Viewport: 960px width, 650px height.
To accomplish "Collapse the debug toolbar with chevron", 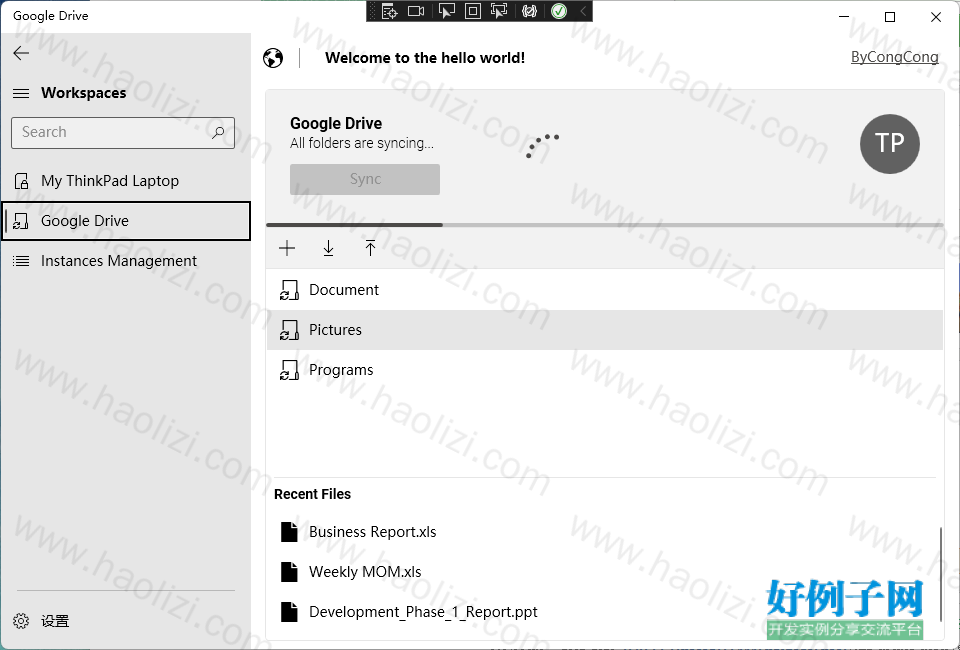I will pyautogui.click(x=583, y=11).
